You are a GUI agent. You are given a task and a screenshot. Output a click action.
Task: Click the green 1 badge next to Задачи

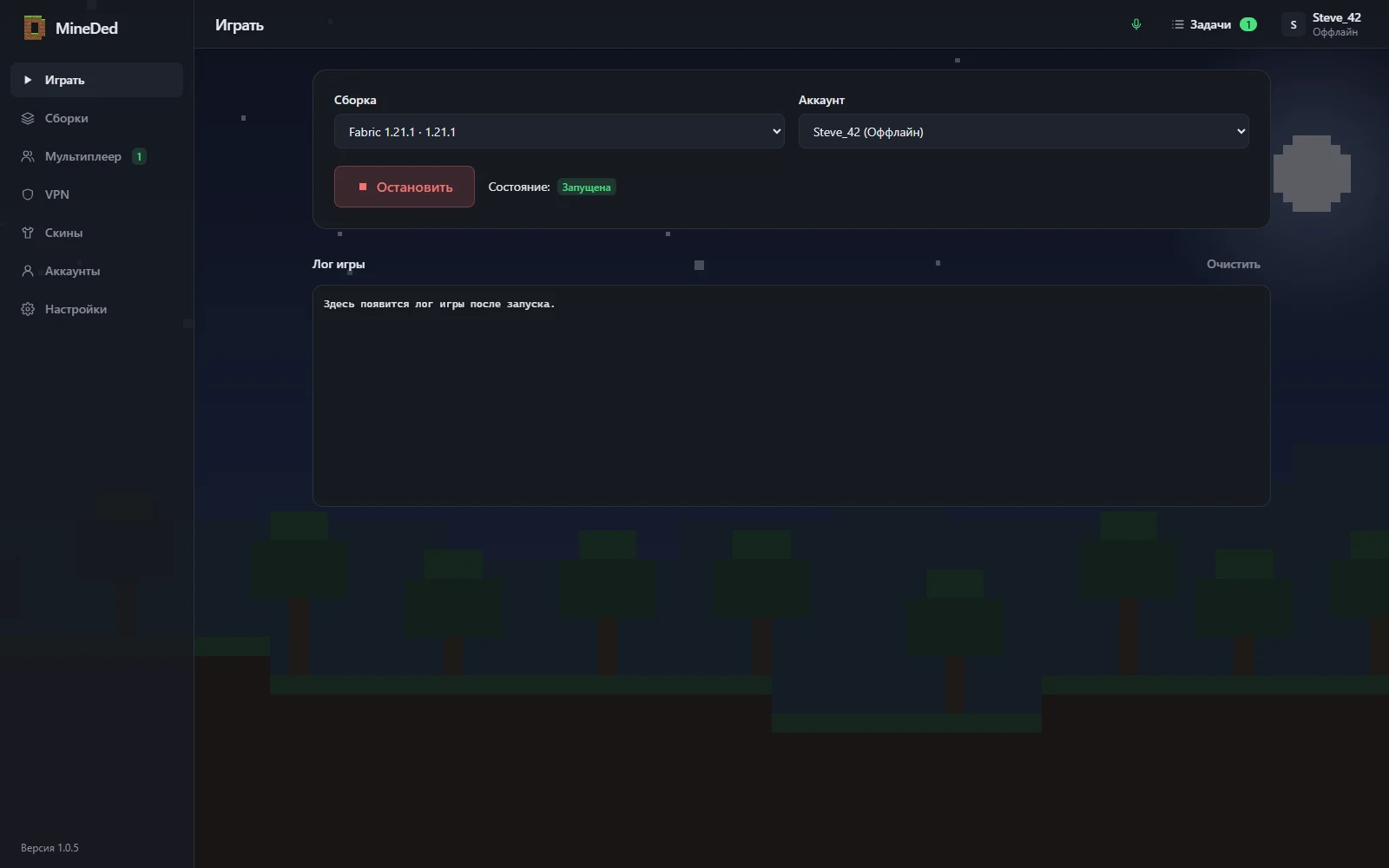click(1247, 24)
